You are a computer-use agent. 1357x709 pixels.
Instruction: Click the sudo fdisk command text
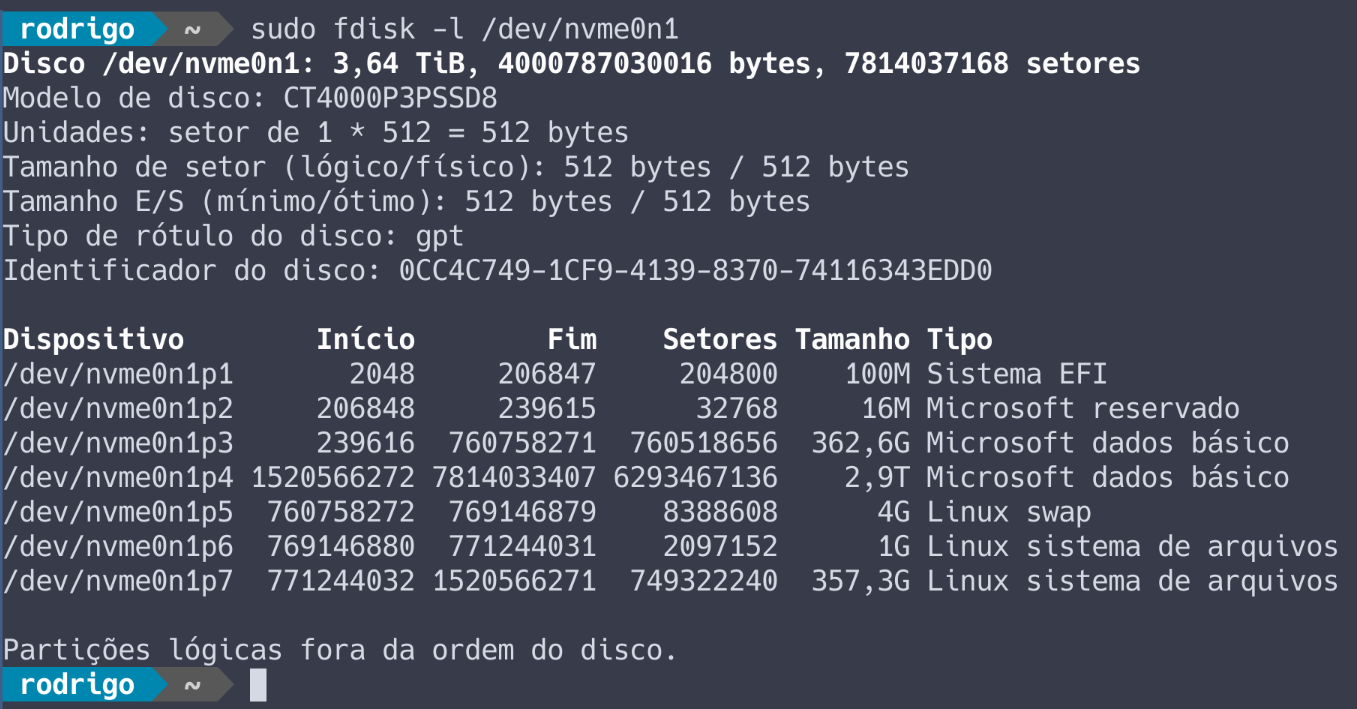(465, 29)
